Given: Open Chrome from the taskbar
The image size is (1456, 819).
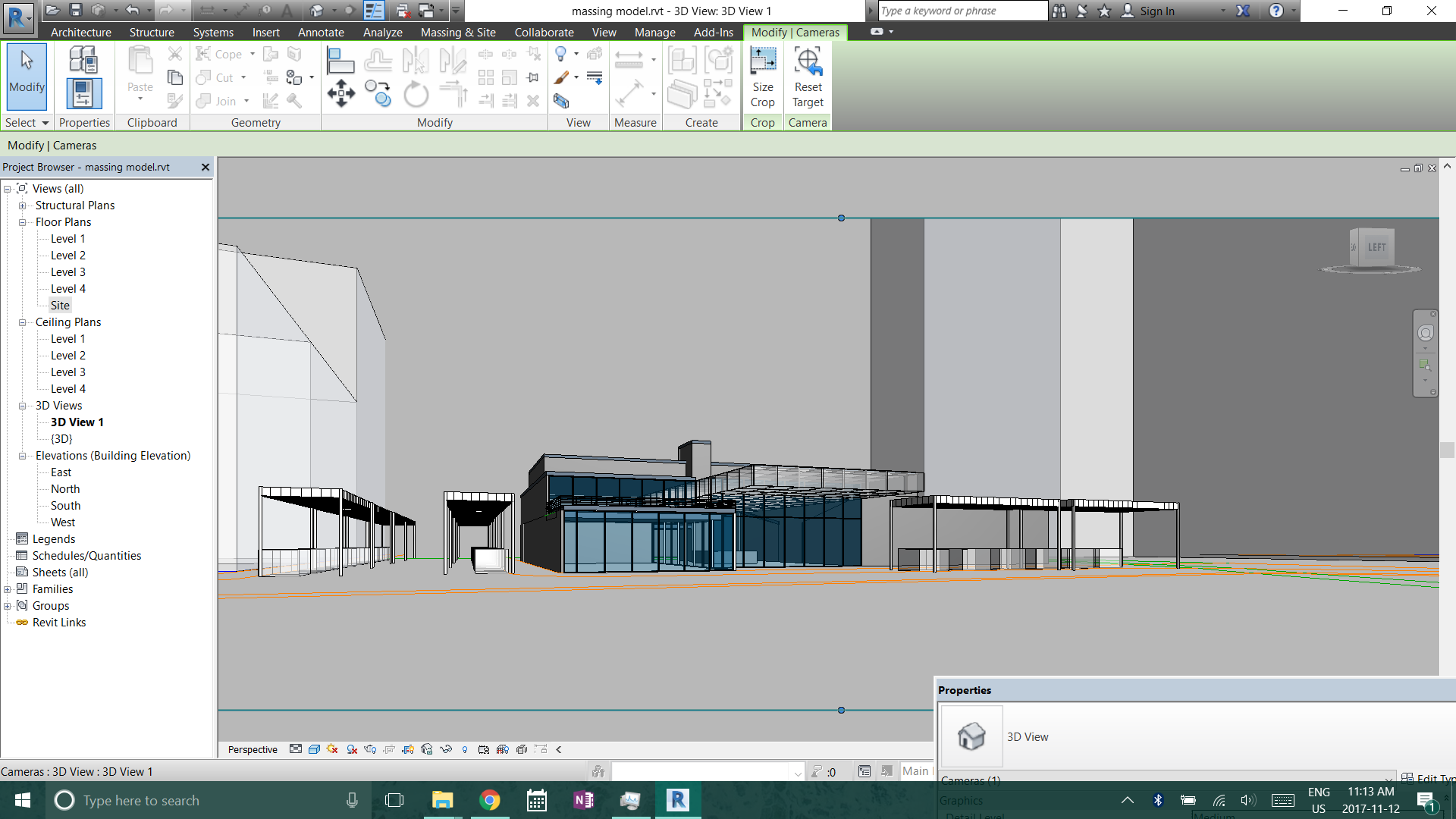Looking at the screenshot, I should [x=490, y=800].
